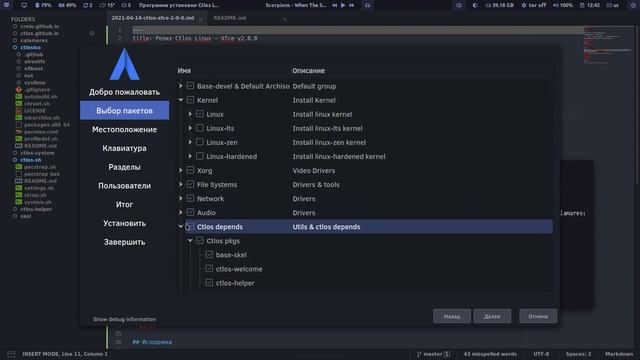This screenshot has width=640, height=360.
Task: Open the calamares folder in sidebar
Action: [x=34, y=40]
